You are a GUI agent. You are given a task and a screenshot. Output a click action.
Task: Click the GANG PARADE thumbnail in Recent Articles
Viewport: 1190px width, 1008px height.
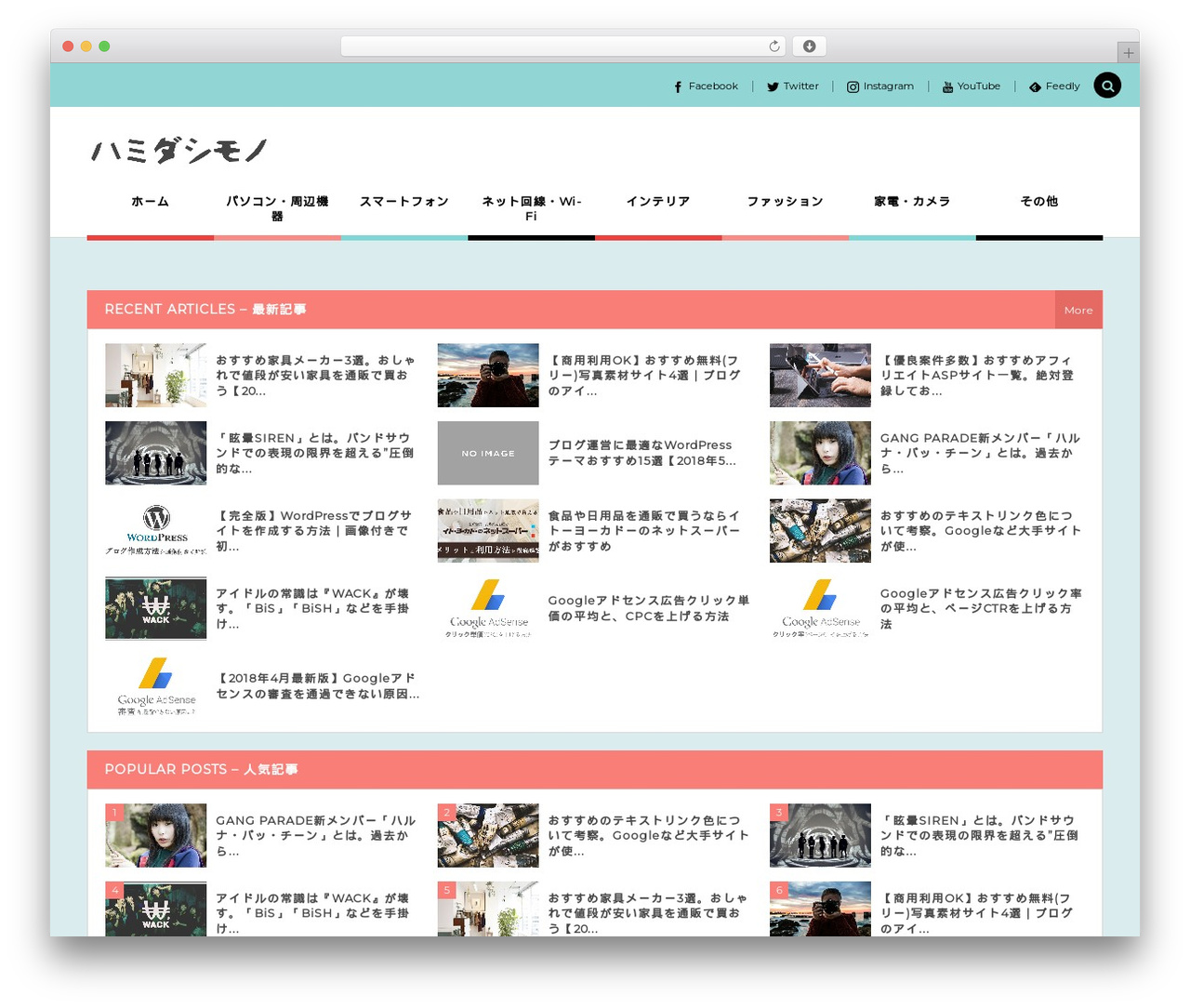tap(820, 453)
